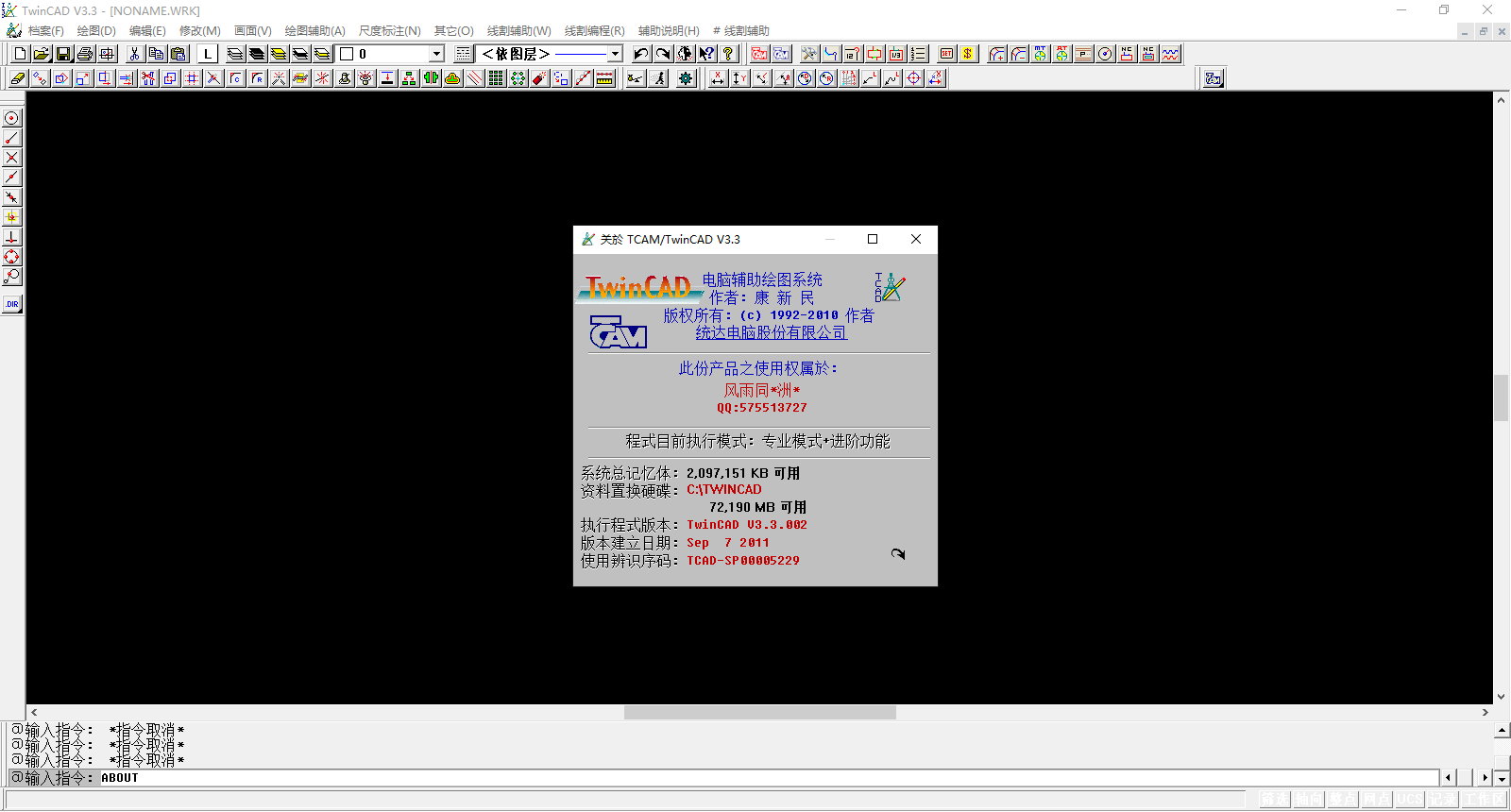Open the 依图层 linetype dropdown

click(x=615, y=54)
